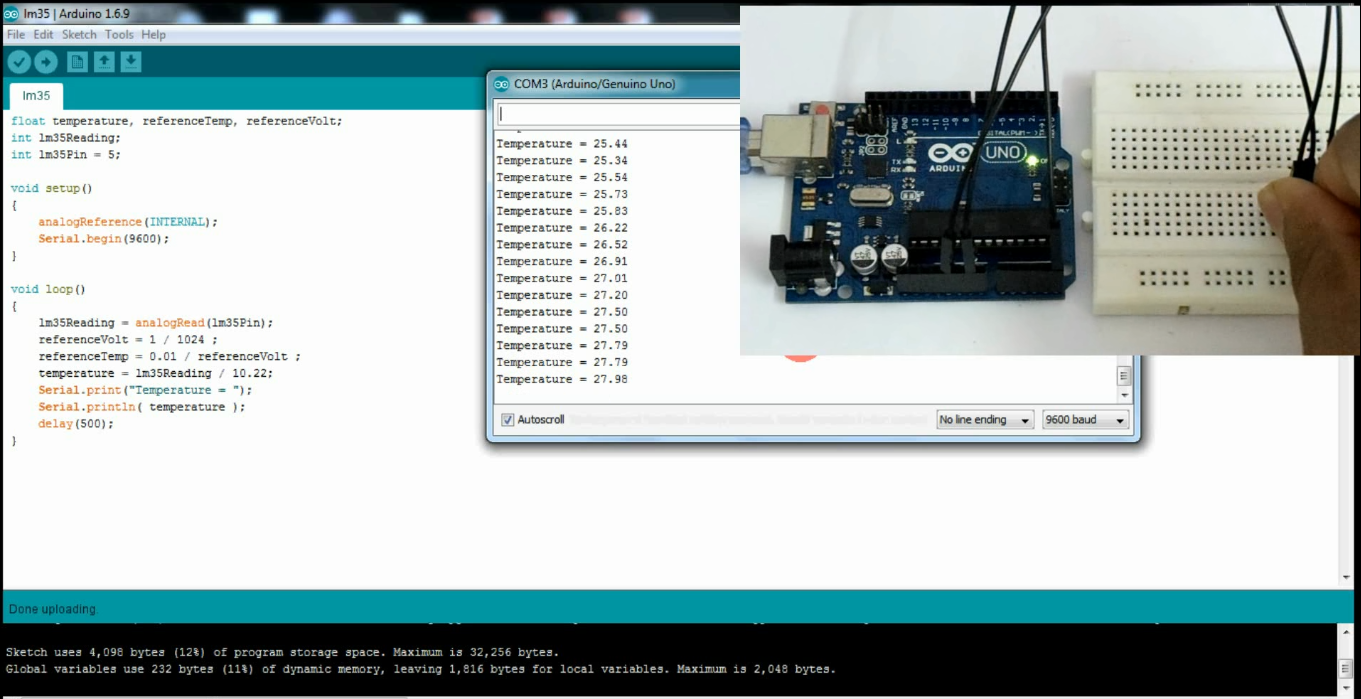The image size is (1361, 699).
Task: Change baud rate via the '9600 baud' dropdown
Action: (x=1085, y=419)
